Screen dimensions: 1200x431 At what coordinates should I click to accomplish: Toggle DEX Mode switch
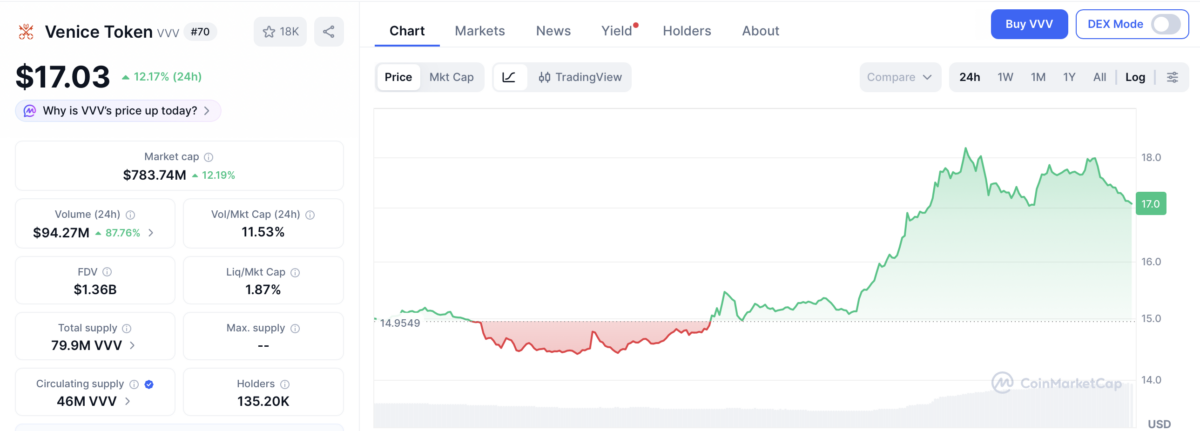pos(1165,24)
